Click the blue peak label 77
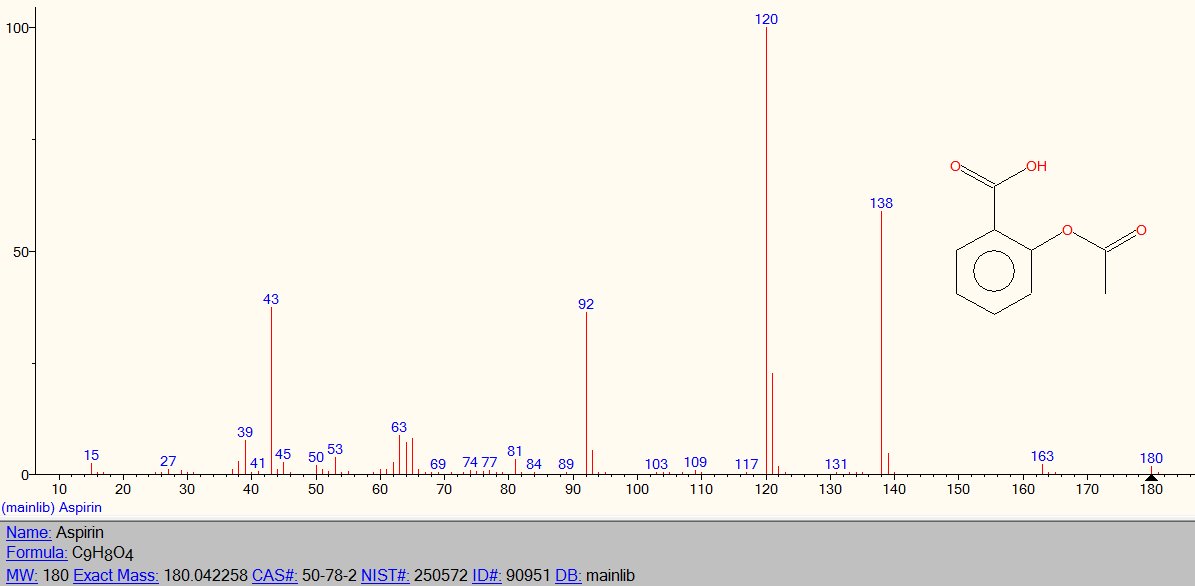1195x586 pixels. pos(489,463)
